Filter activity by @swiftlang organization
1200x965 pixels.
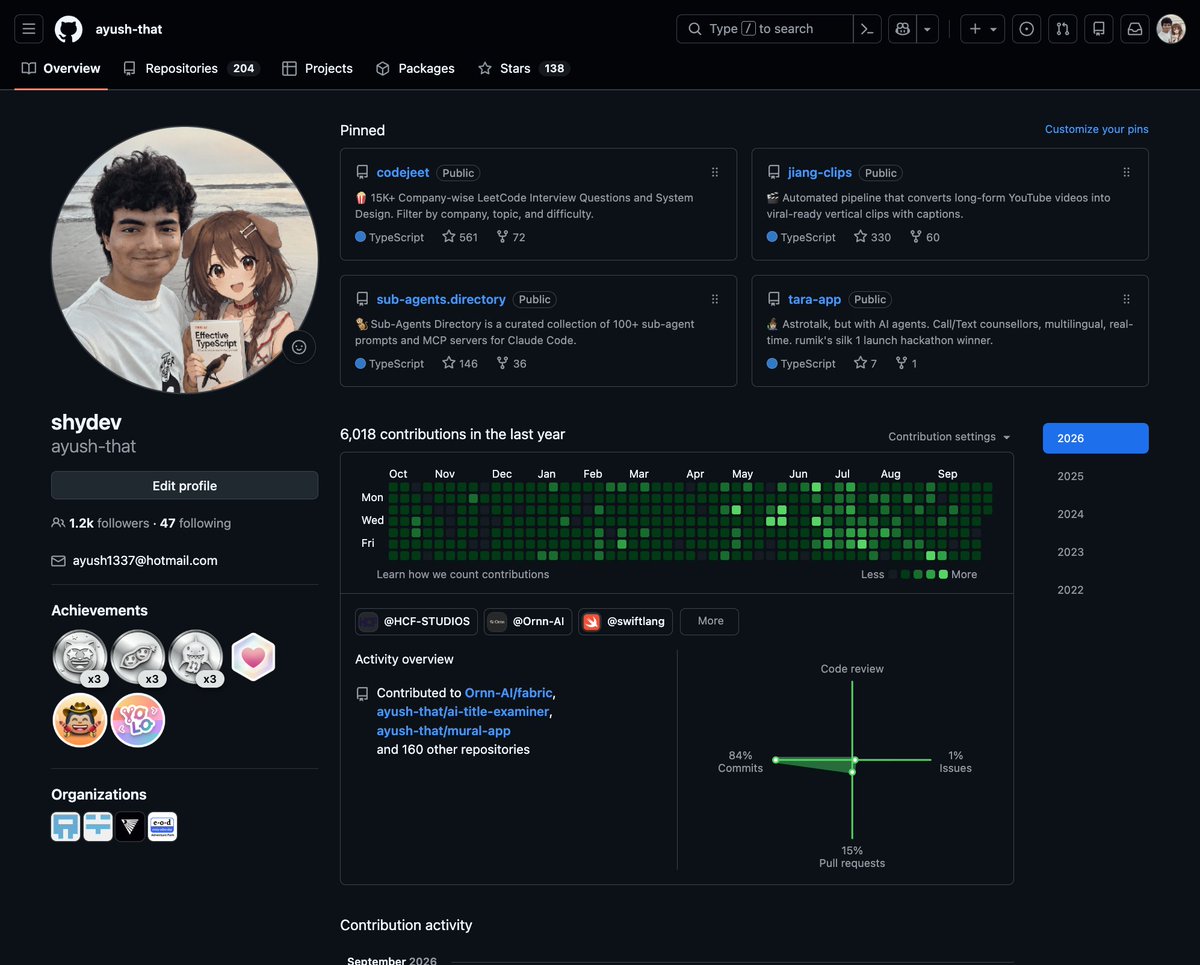[626, 621]
